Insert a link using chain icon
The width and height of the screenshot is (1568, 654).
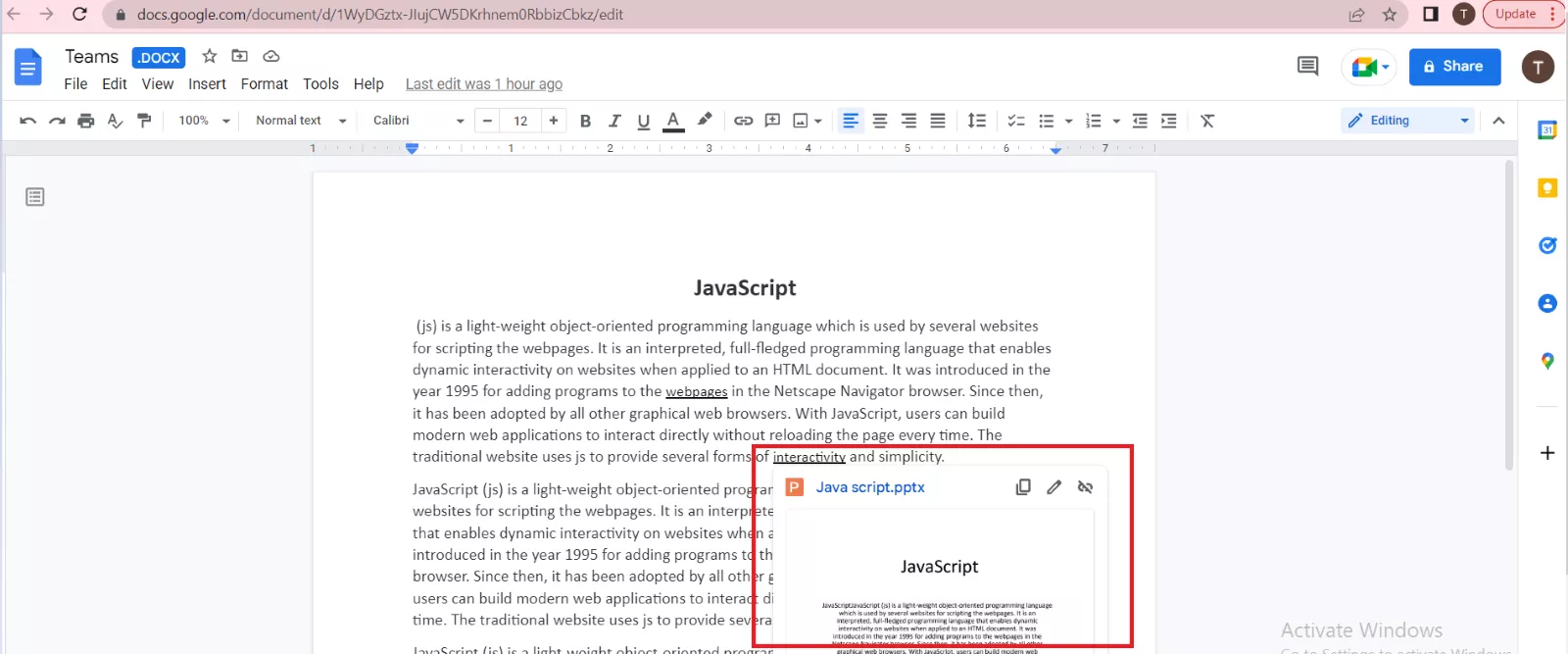pyautogui.click(x=744, y=121)
